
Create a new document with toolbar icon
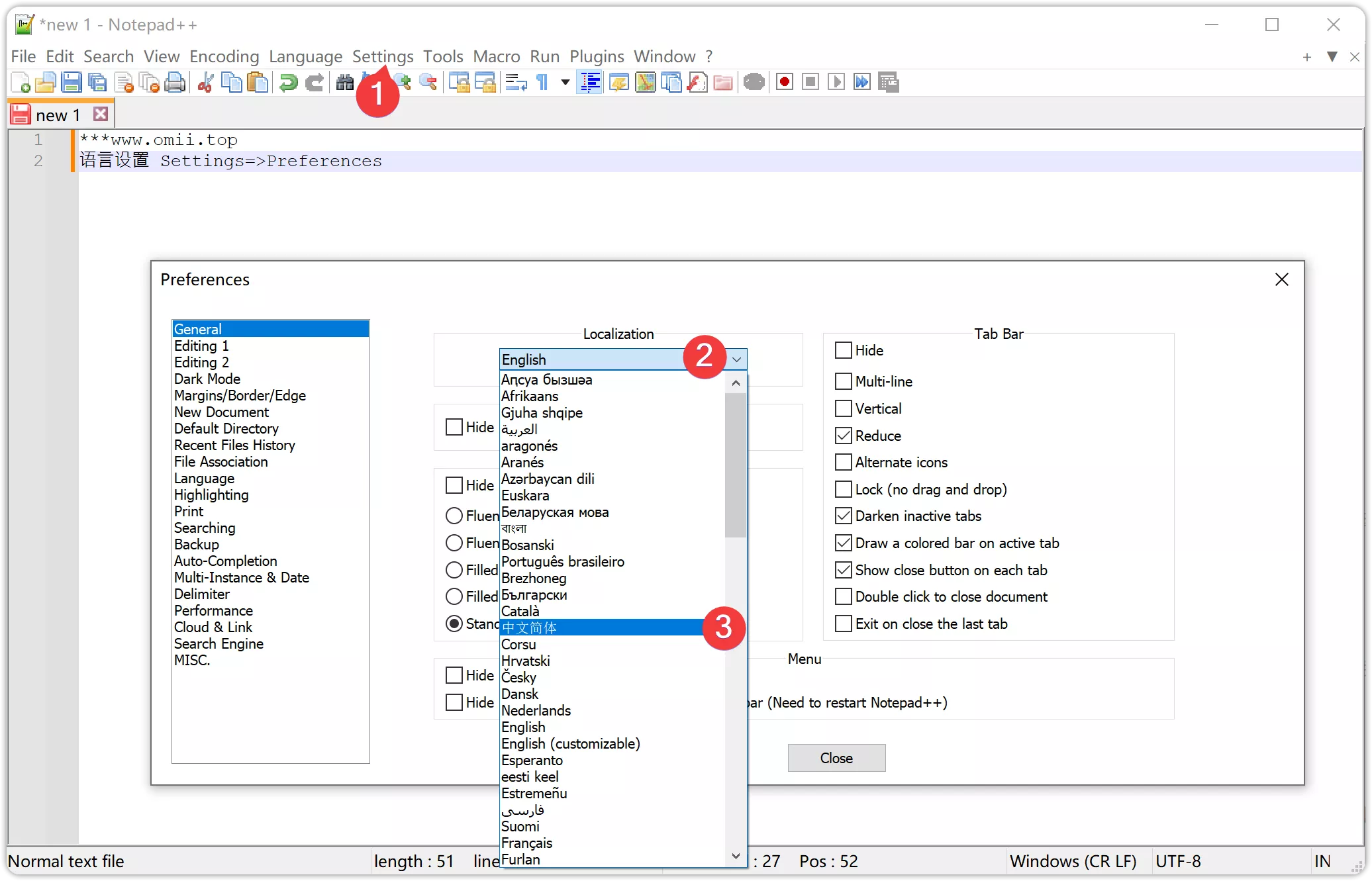pyautogui.click(x=21, y=82)
